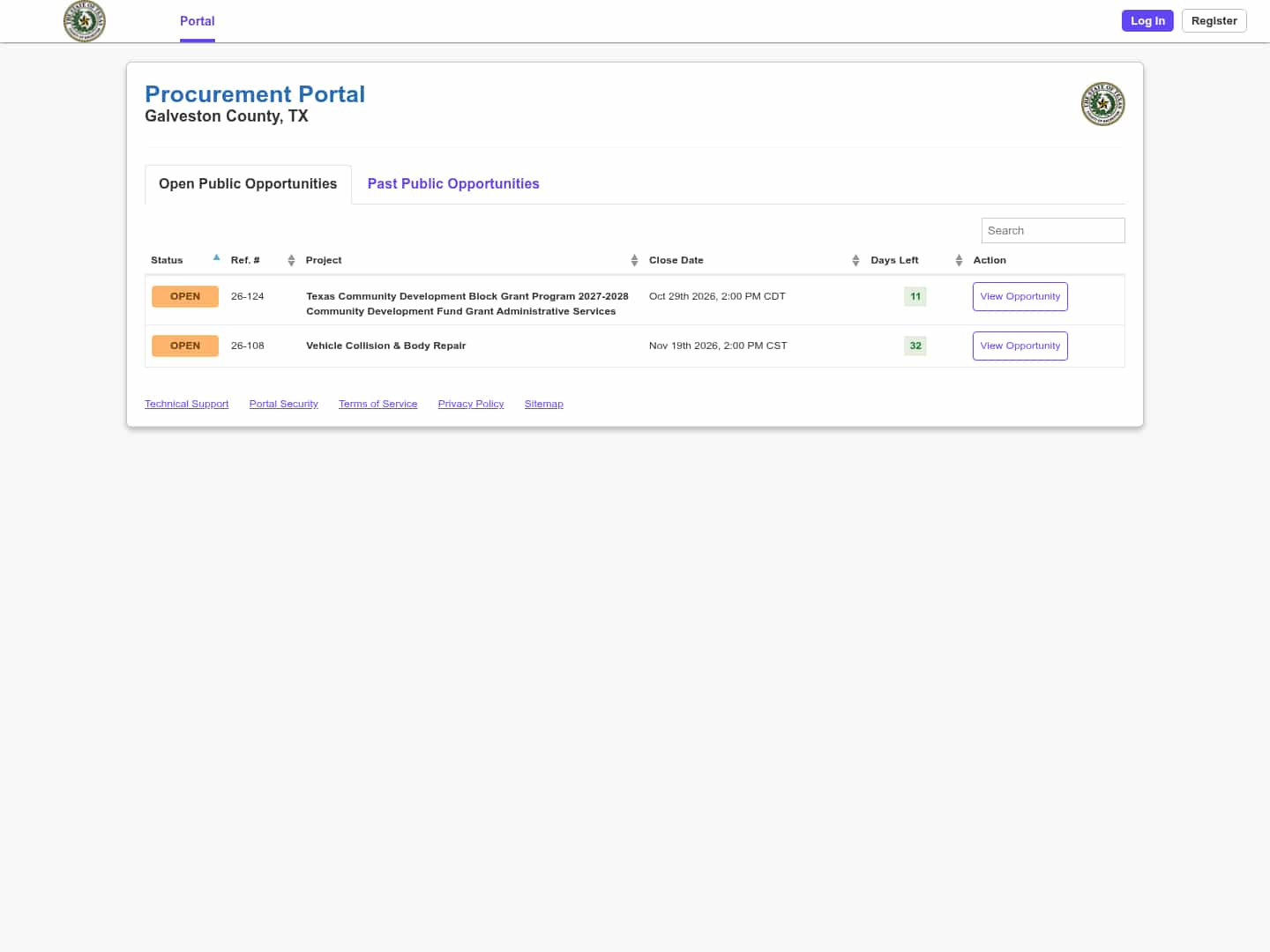Open Technical Support link
The image size is (1270, 952).
point(187,405)
